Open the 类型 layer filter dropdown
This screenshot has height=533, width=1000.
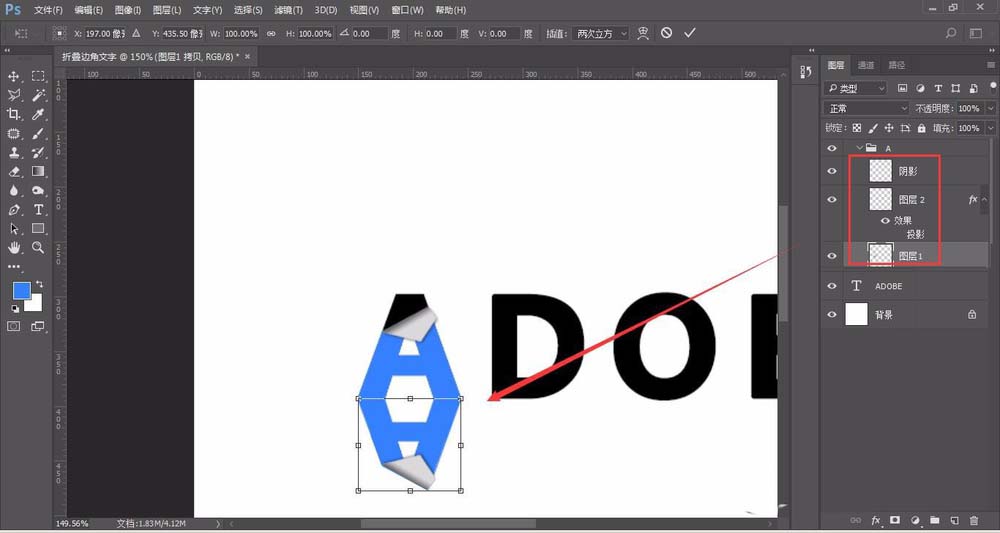coord(855,89)
